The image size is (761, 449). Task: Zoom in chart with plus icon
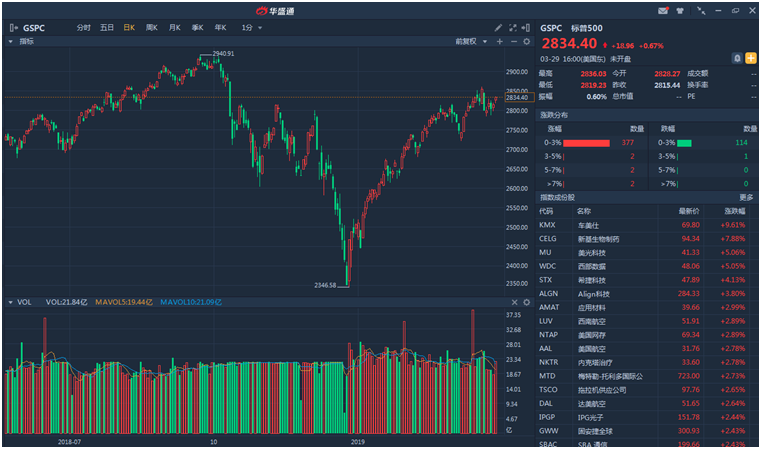[x=499, y=42]
